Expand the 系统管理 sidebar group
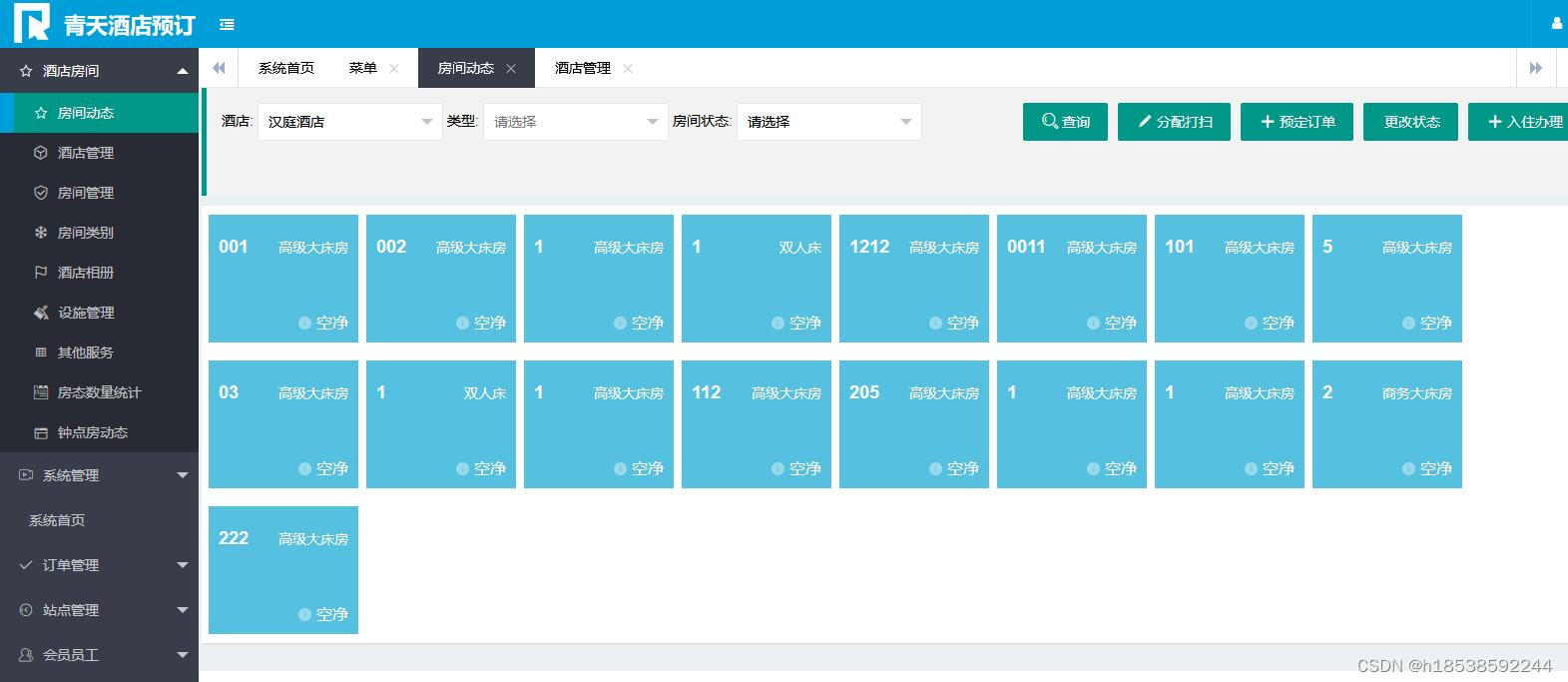The image size is (1568, 682). pos(100,475)
